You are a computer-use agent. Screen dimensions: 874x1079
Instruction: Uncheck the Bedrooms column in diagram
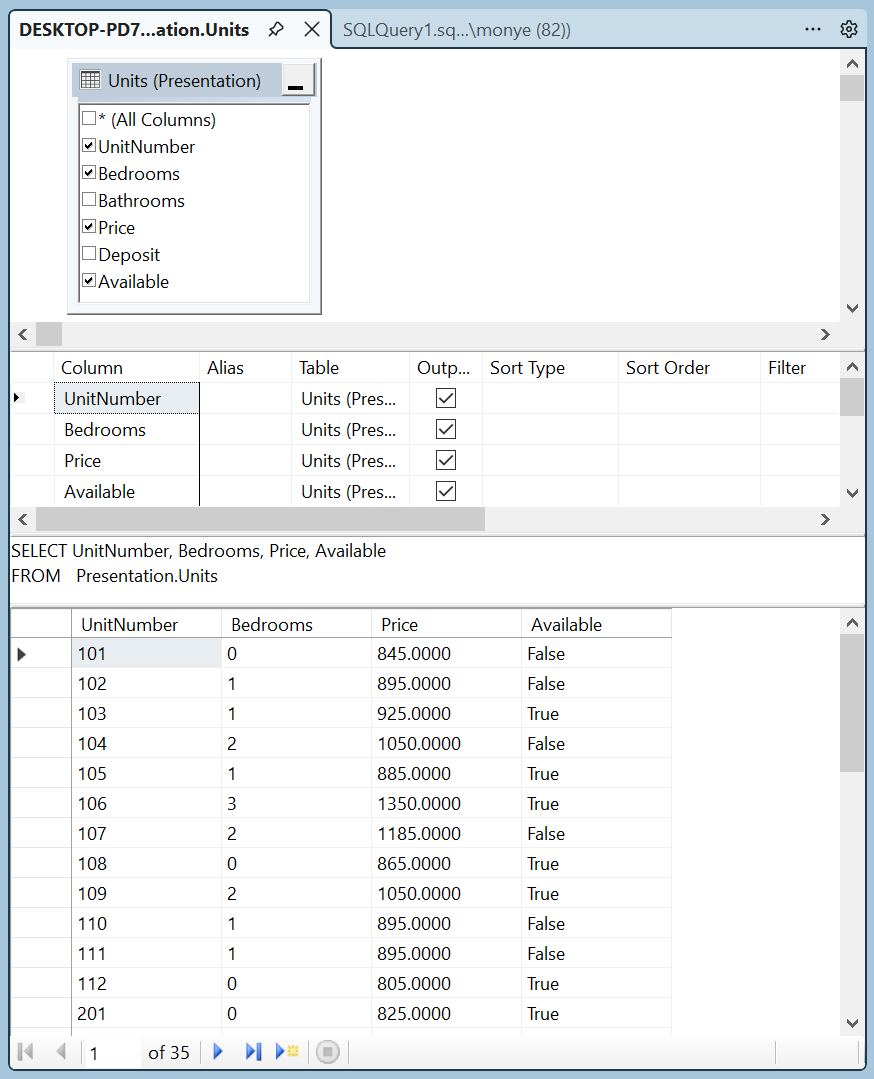(x=89, y=172)
